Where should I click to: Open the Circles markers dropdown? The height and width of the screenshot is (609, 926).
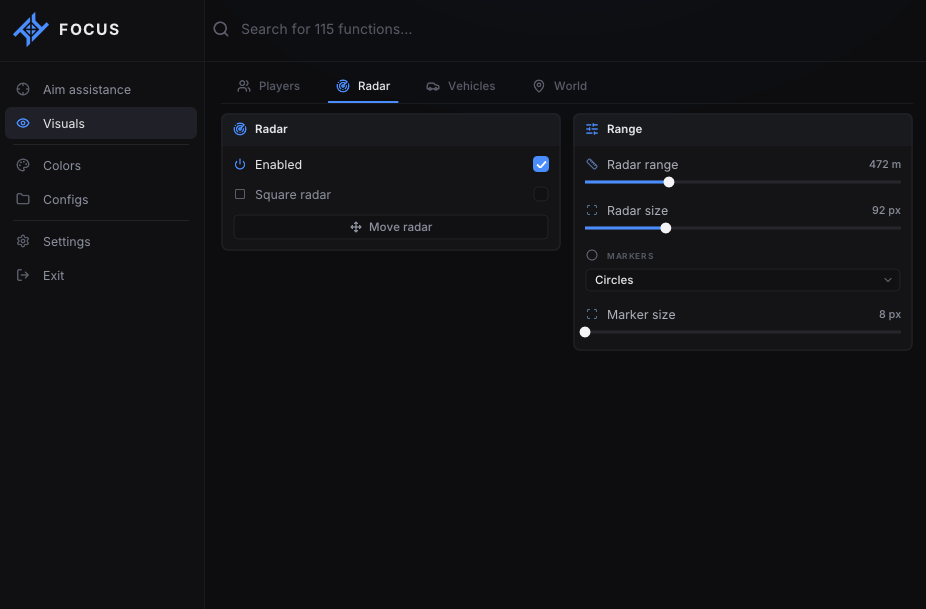tap(743, 280)
